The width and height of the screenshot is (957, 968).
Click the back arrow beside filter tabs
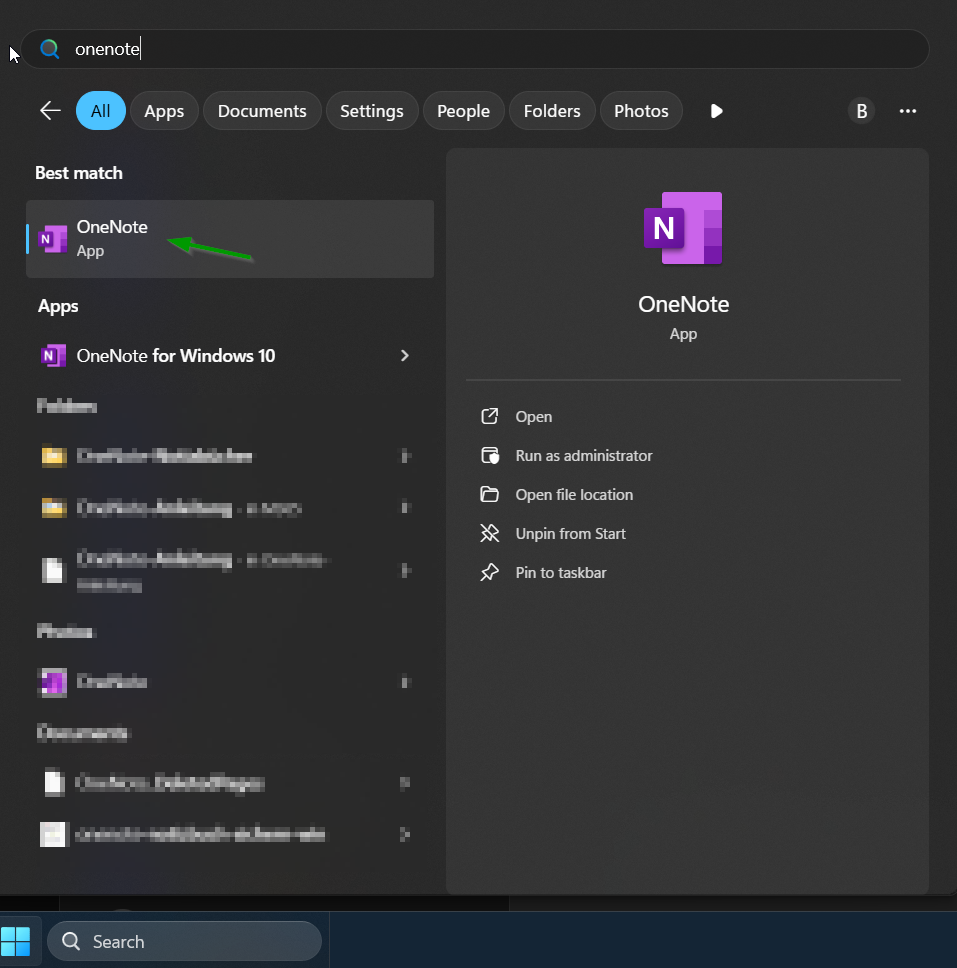click(x=50, y=111)
